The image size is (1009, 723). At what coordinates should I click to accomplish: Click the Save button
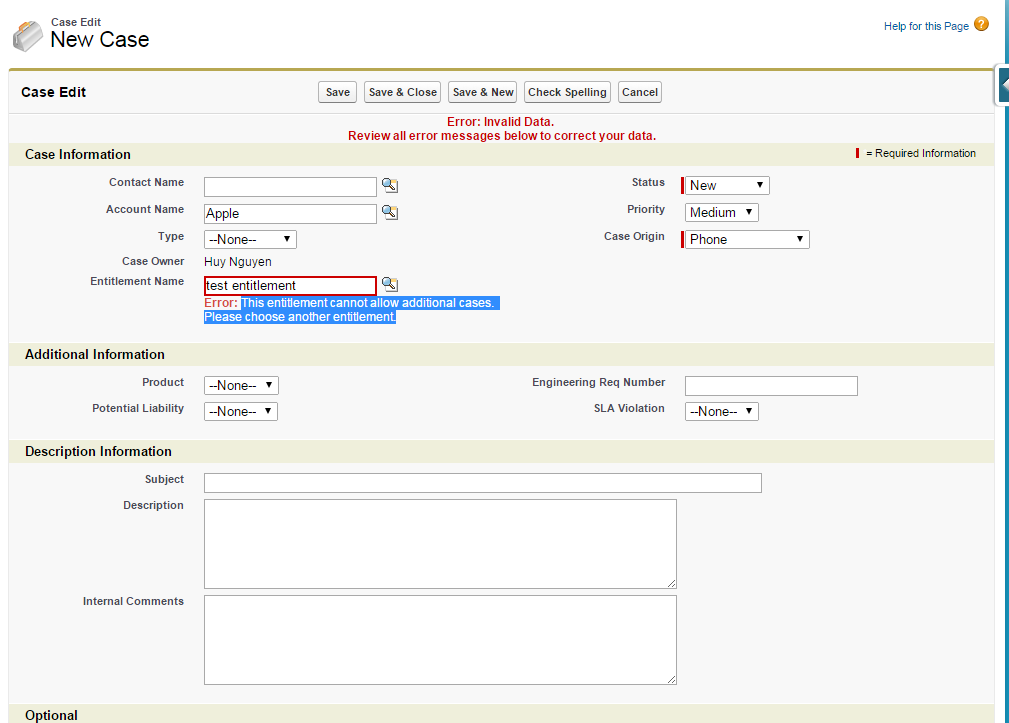(x=338, y=92)
